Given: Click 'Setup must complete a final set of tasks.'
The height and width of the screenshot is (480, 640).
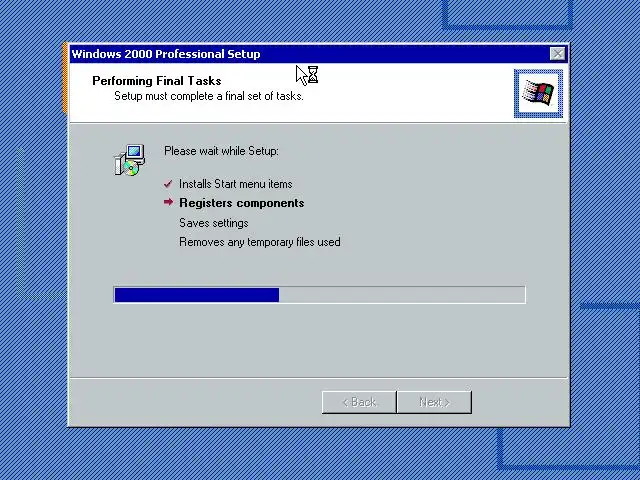Looking at the screenshot, I should point(209,96).
